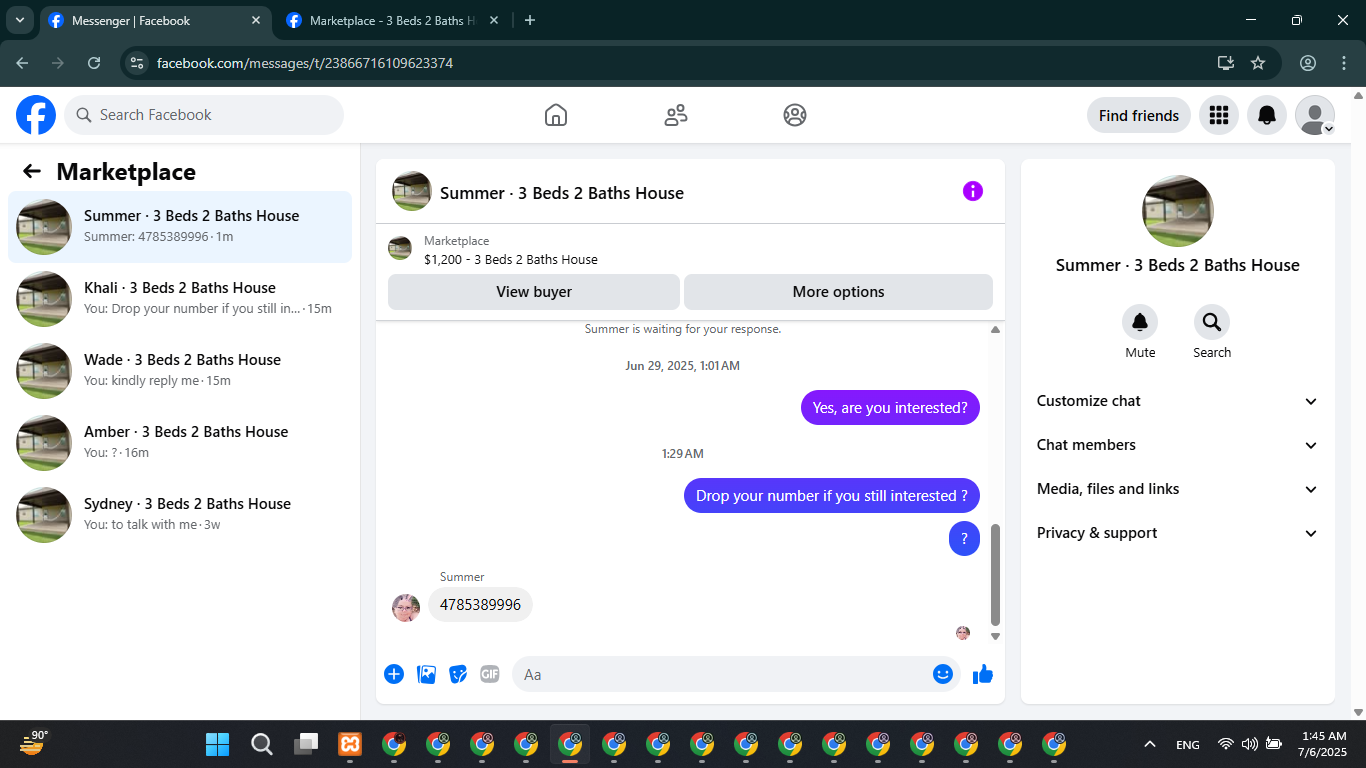1366x768 pixels.
Task: Open Wade 3 Beds 2 Baths conversation
Action: coord(180,371)
